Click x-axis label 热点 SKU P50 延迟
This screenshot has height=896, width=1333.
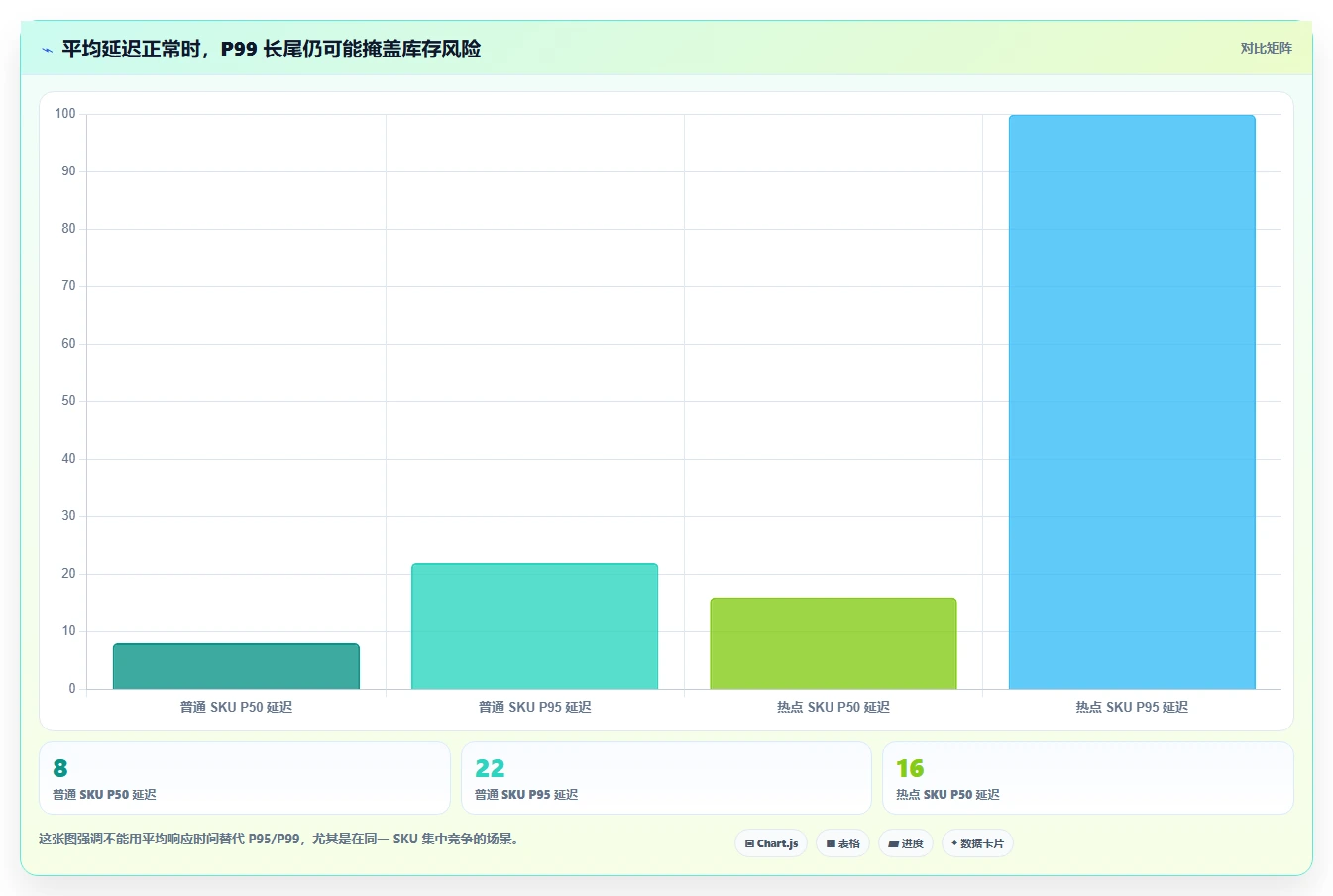click(x=833, y=707)
